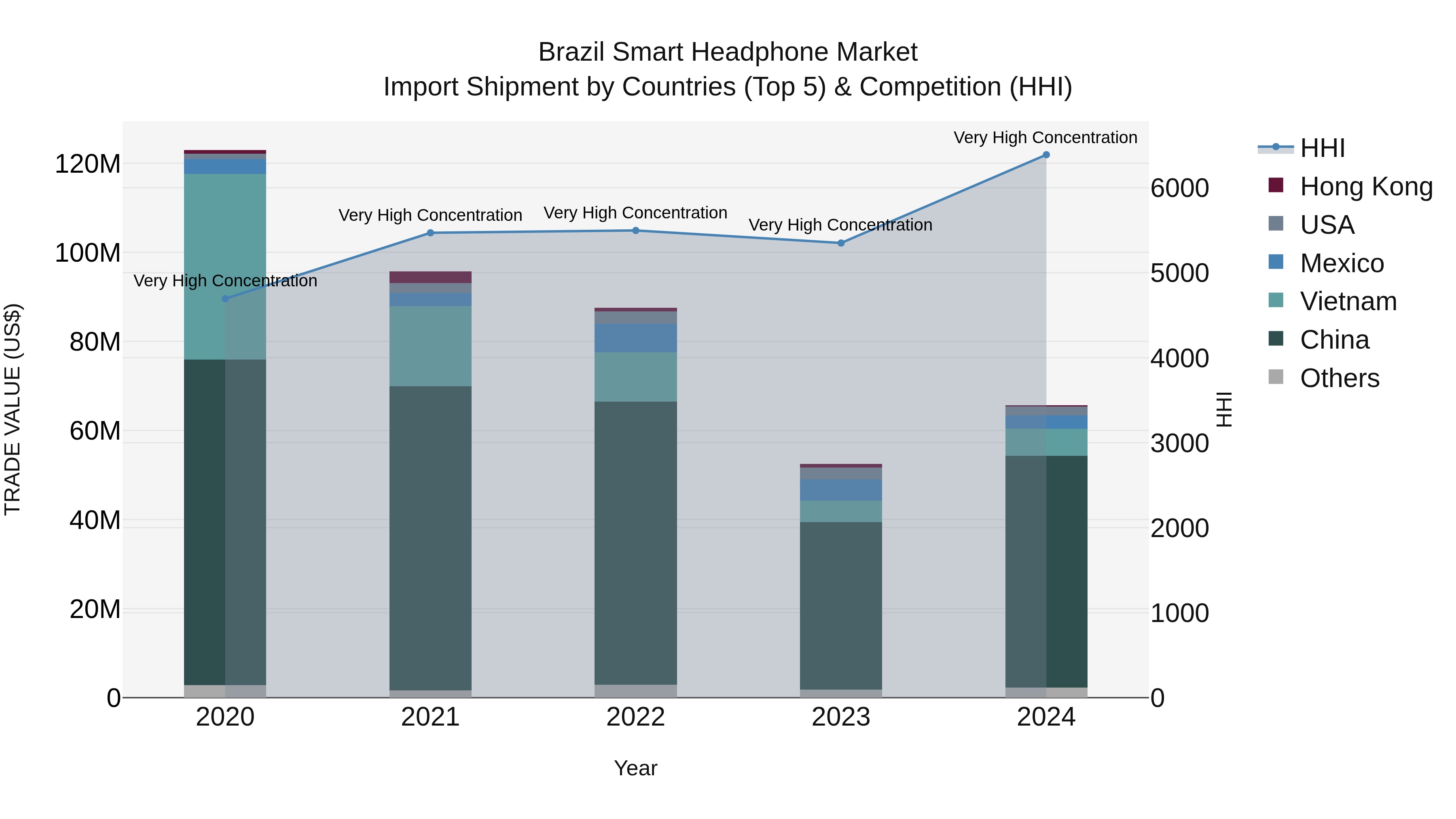
Task: Click the China segment of the 2024 bar
Action: (x=1045, y=572)
